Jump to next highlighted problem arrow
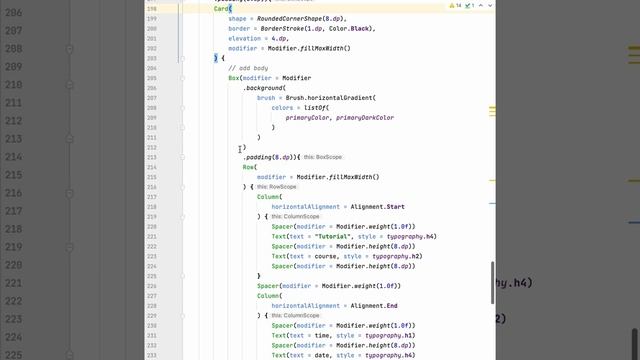Image resolution: width=640 pixels, height=360 pixels. coord(490,6)
